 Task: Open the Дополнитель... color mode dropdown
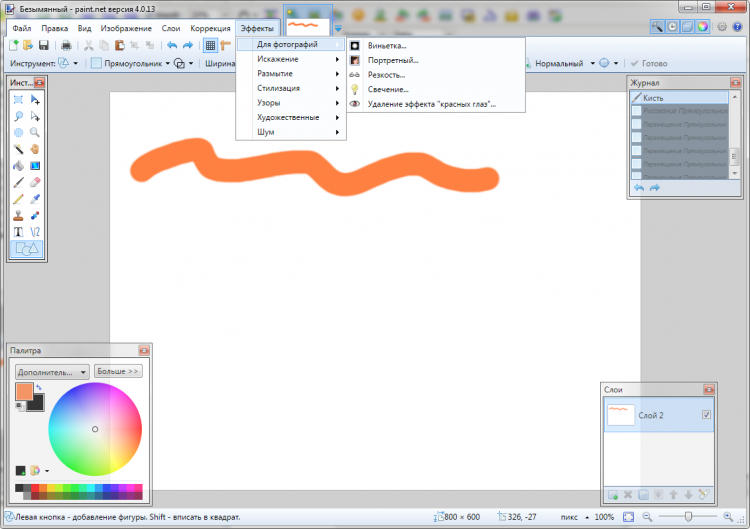(x=52, y=372)
